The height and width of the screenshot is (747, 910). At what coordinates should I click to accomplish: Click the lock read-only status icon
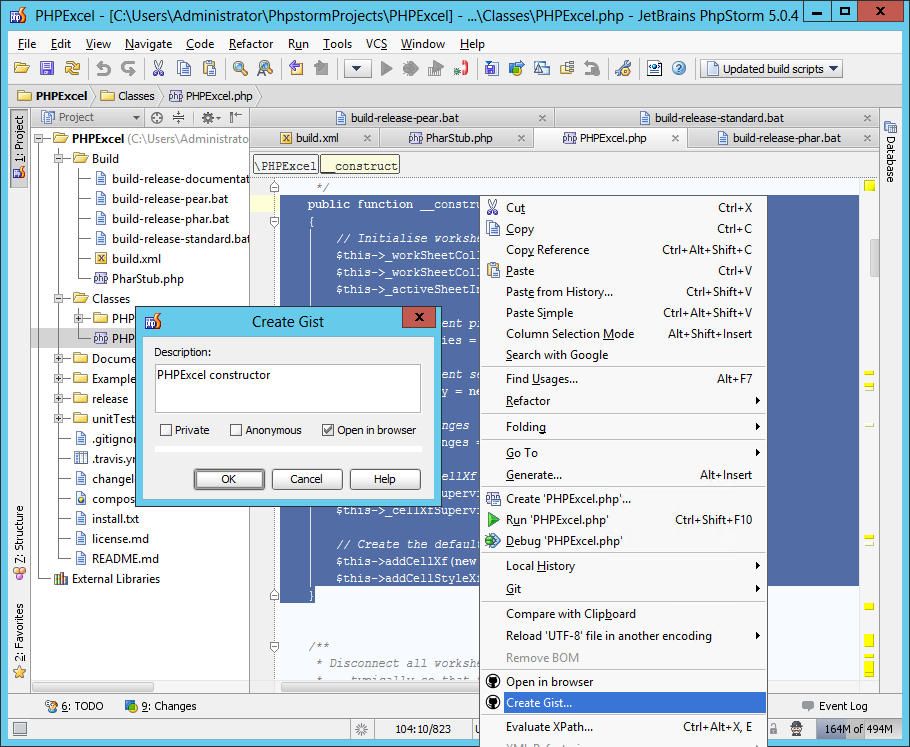(x=774, y=728)
